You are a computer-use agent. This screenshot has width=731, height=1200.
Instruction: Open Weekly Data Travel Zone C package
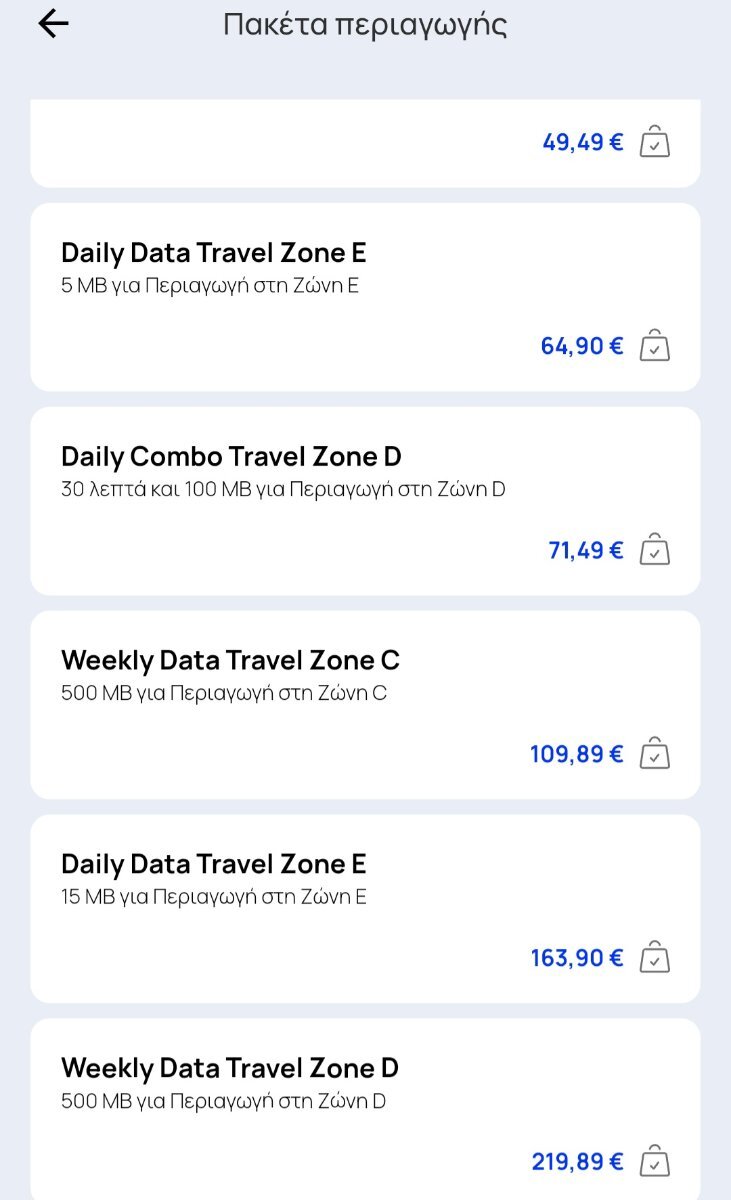[230, 661]
